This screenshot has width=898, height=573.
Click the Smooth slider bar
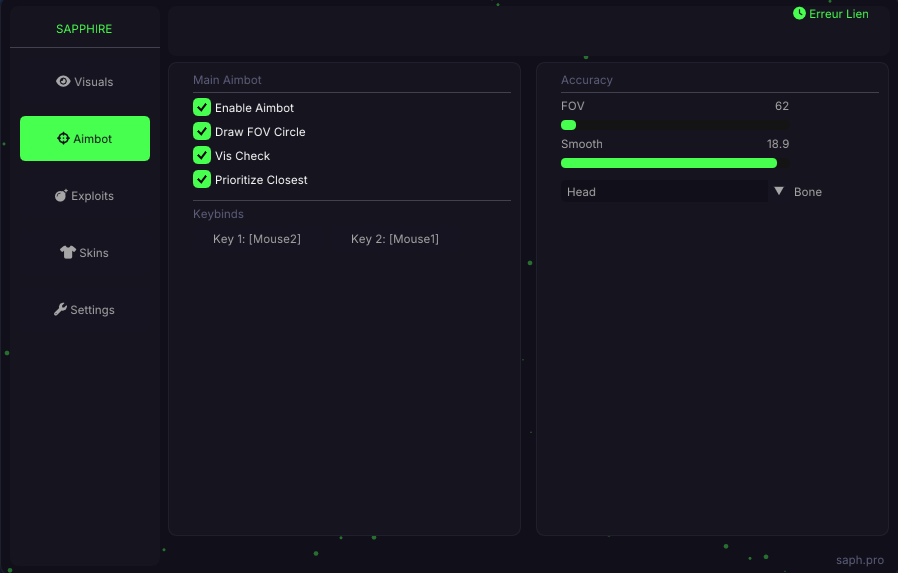(x=675, y=163)
